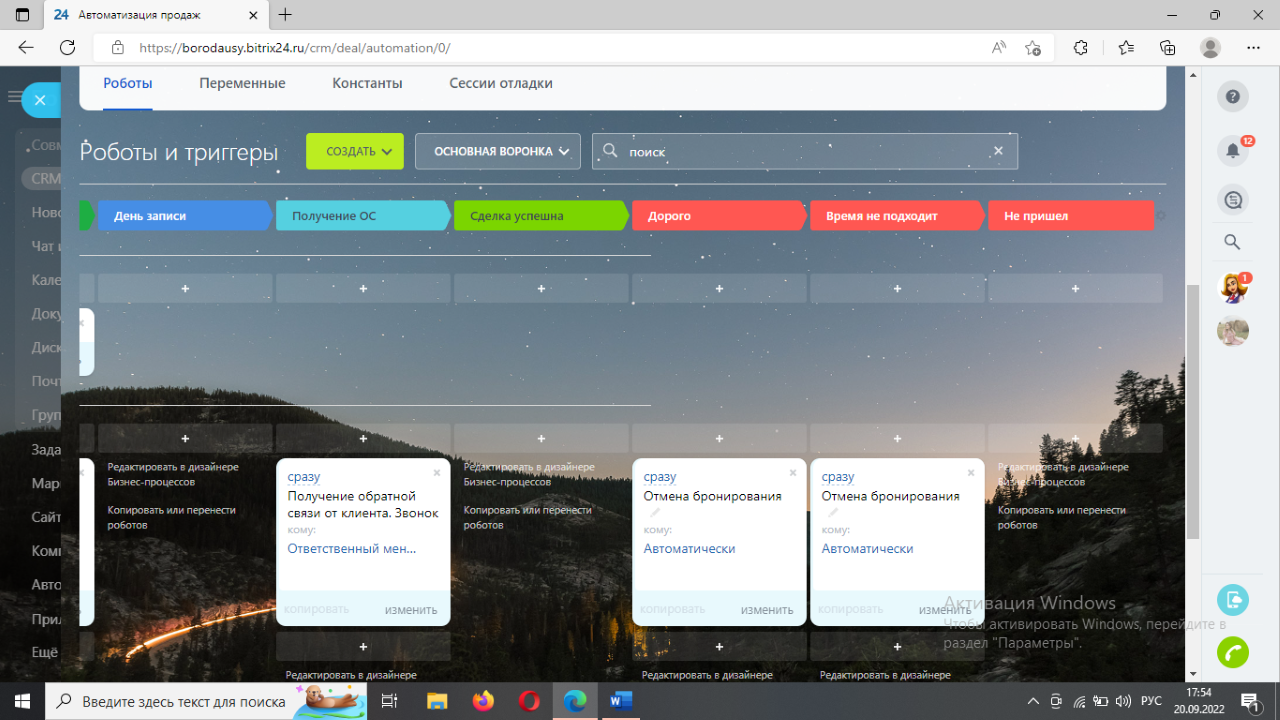The image size is (1280, 720).
Task: Add a trigger to the День записи stage
Action: (x=185, y=288)
